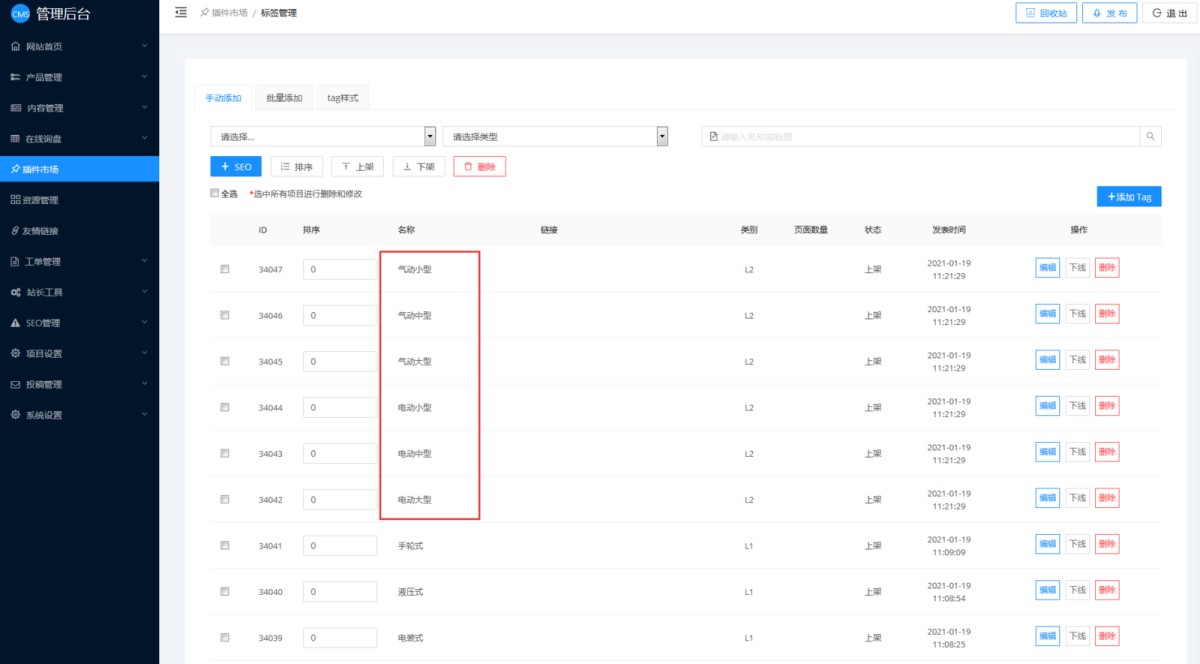The height and width of the screenshot is (664, 1200).
Task: Open the 请选择... dropdown
Action: (x=323, y=137)
